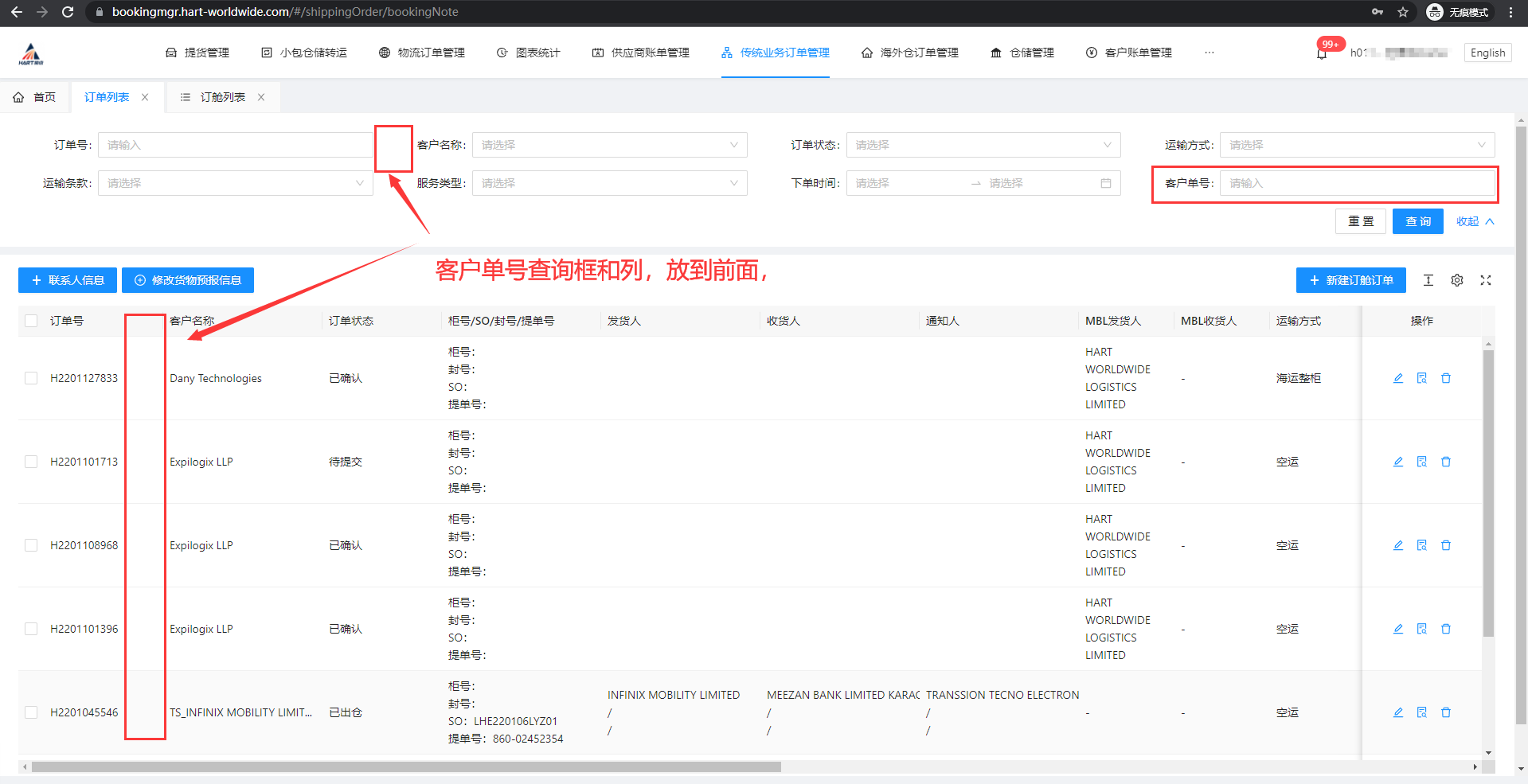Image resolution: width=1528 pixels, height=784 pixels.
Task: Open 客户账单管理 menu
Action: click(x=1129, y=53)
